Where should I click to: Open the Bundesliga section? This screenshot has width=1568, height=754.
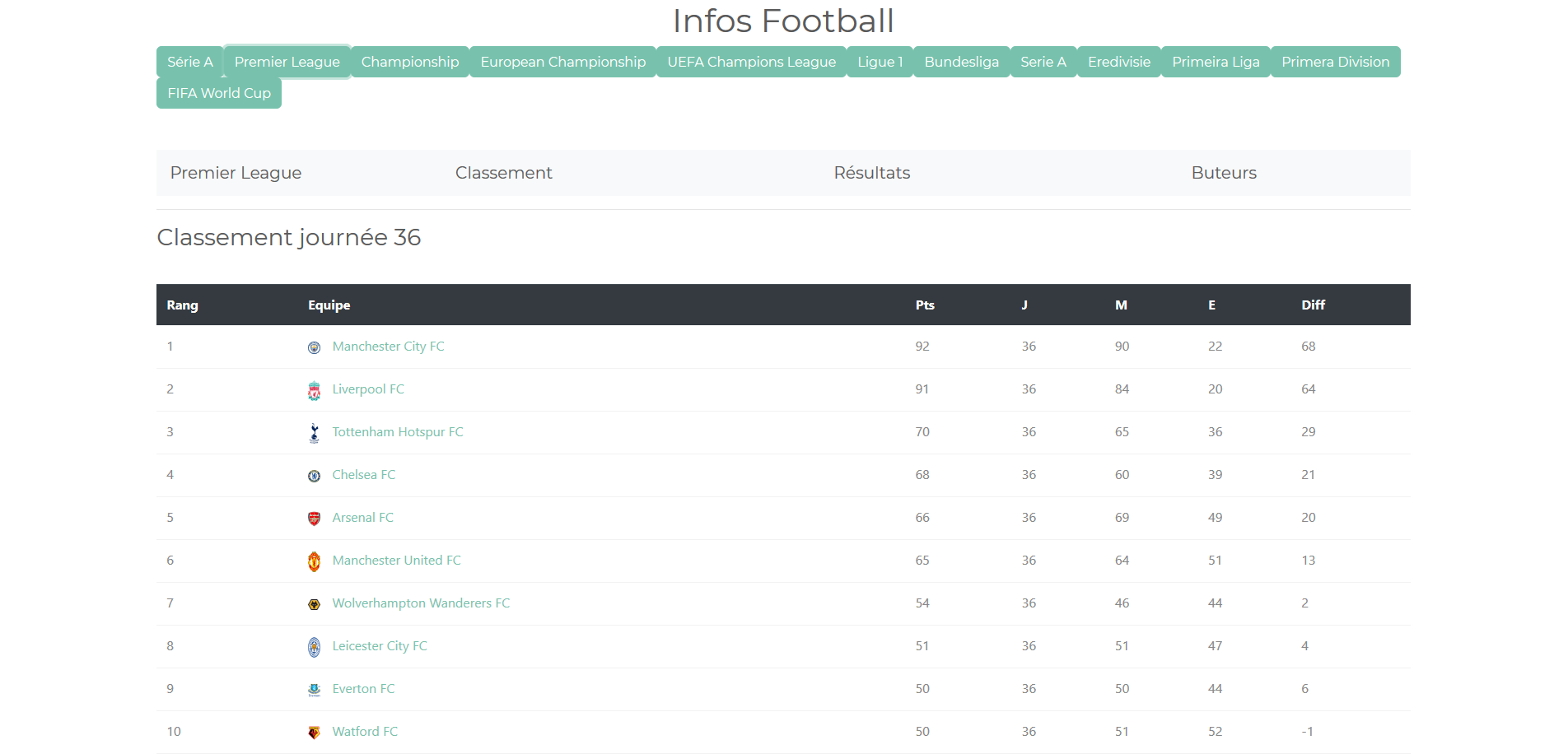click(961, 61)
